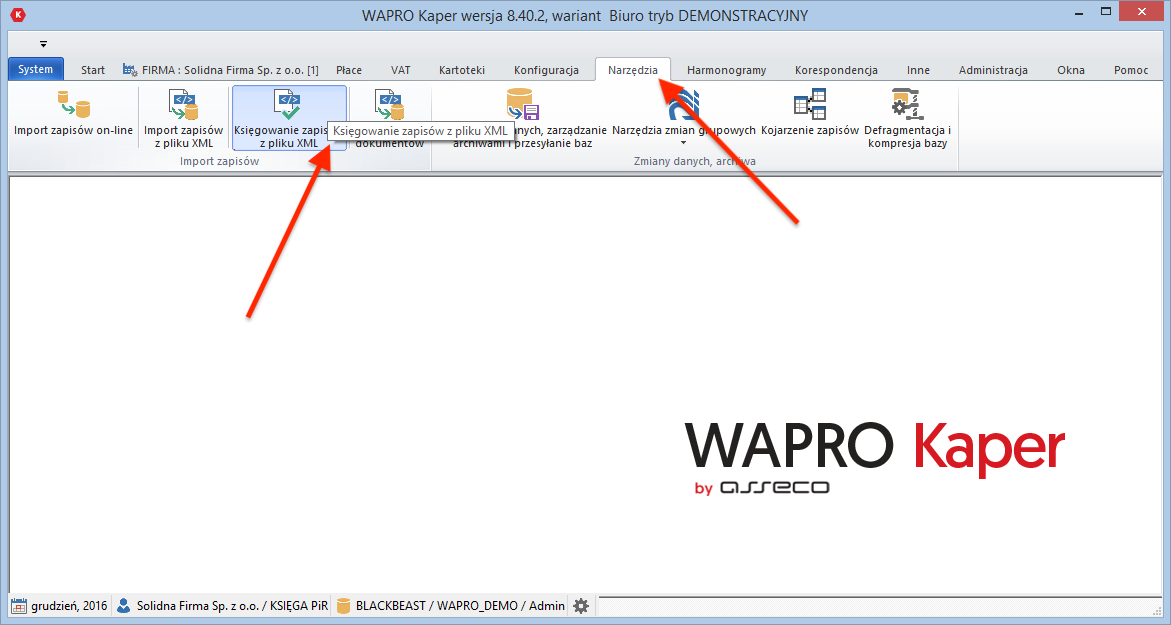Screen dimensions: 1171x625
Task: Start Defragmentacja i kompresja bazy
Action: [x=906, y=117]
